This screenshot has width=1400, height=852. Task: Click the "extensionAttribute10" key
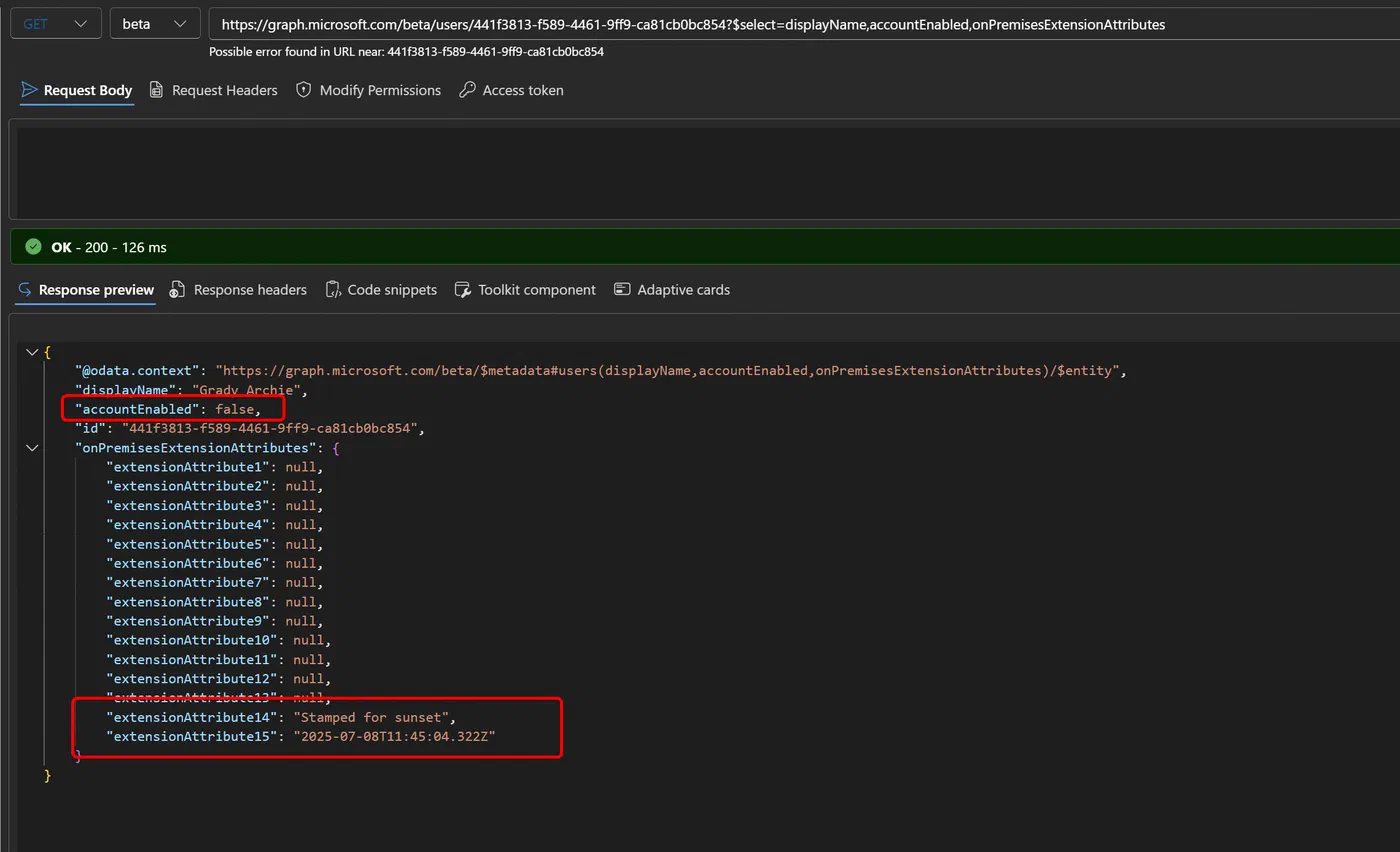[192, 640]
